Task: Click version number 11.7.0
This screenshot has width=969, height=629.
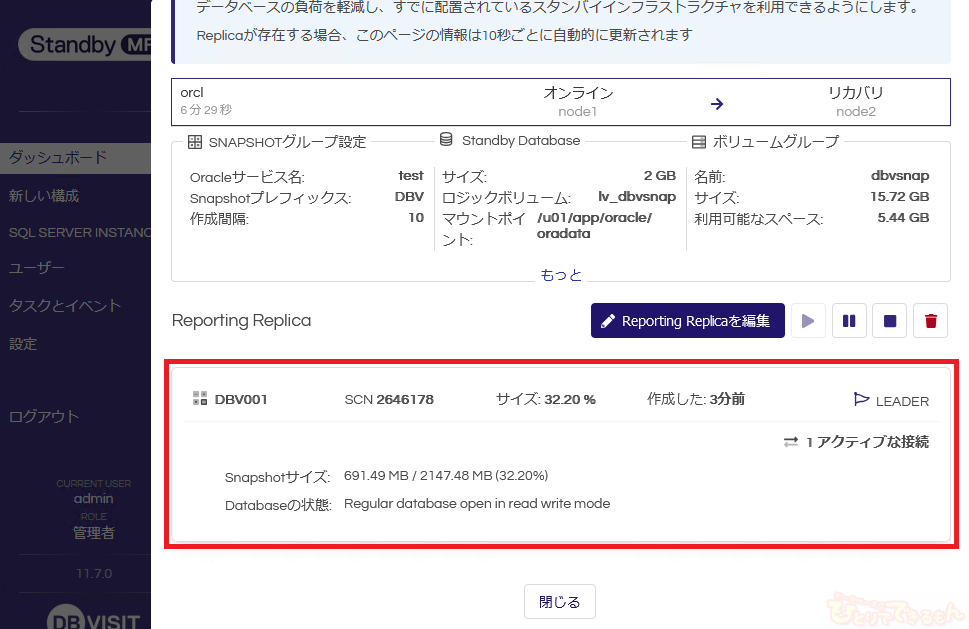Action: [x=94, y=573]
